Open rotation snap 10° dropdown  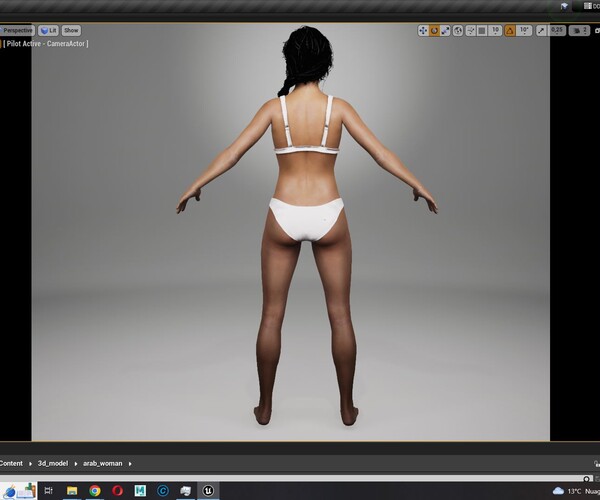[524, 31]
